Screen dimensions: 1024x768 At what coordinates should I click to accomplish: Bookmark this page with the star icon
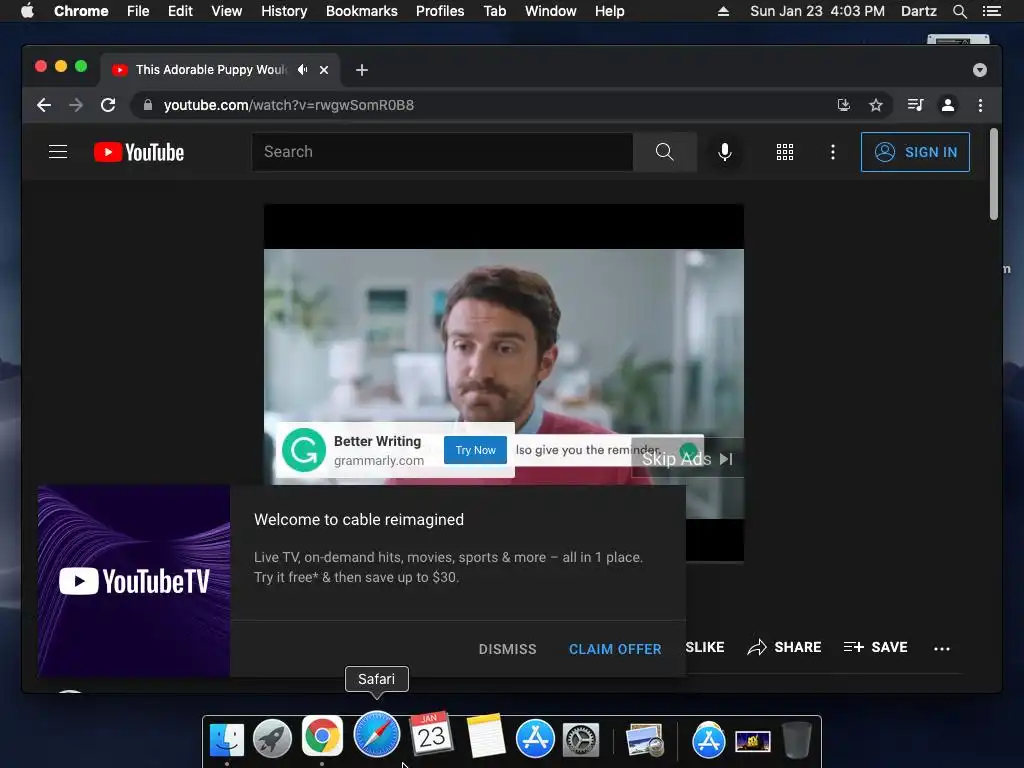click(x=876, y=105)
